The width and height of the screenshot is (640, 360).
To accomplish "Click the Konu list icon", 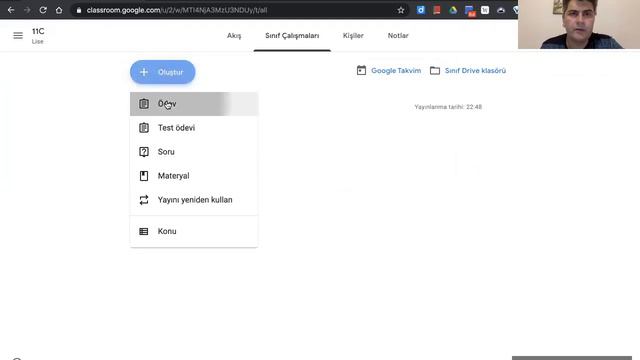I will click(144, 231).
